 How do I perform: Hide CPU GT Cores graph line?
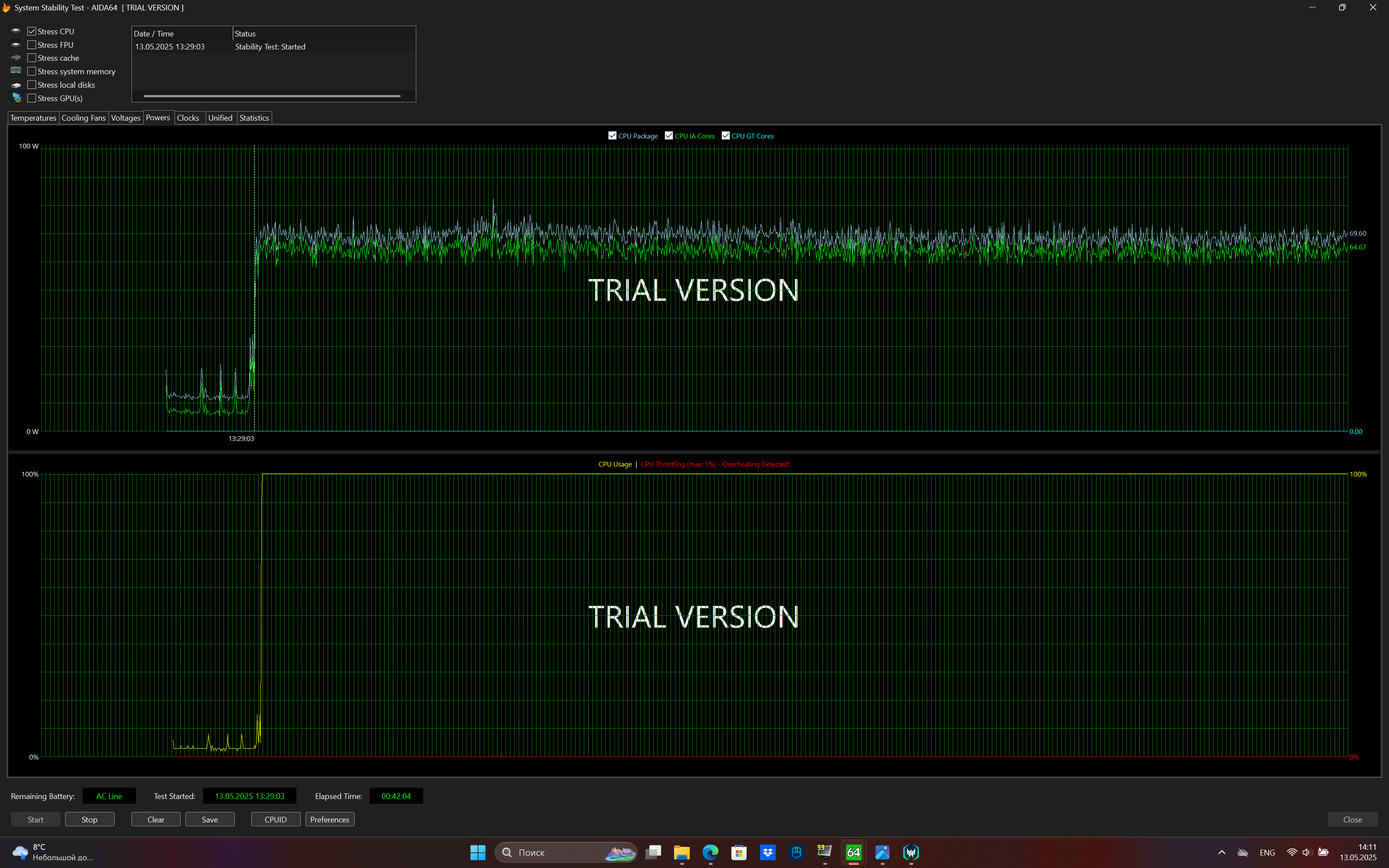point(725,135)
